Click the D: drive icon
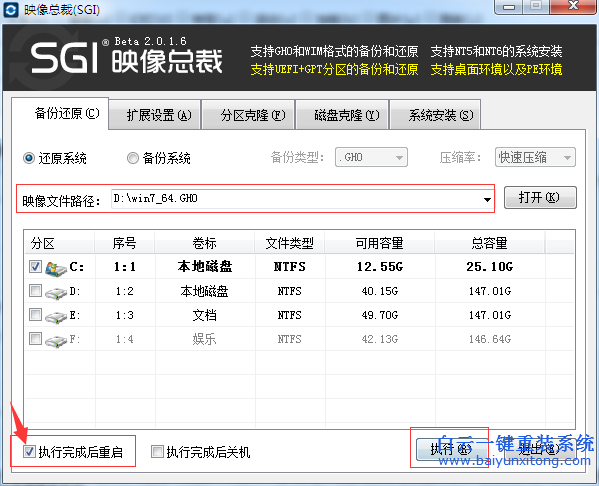599x486 pixels. (56, 293)
